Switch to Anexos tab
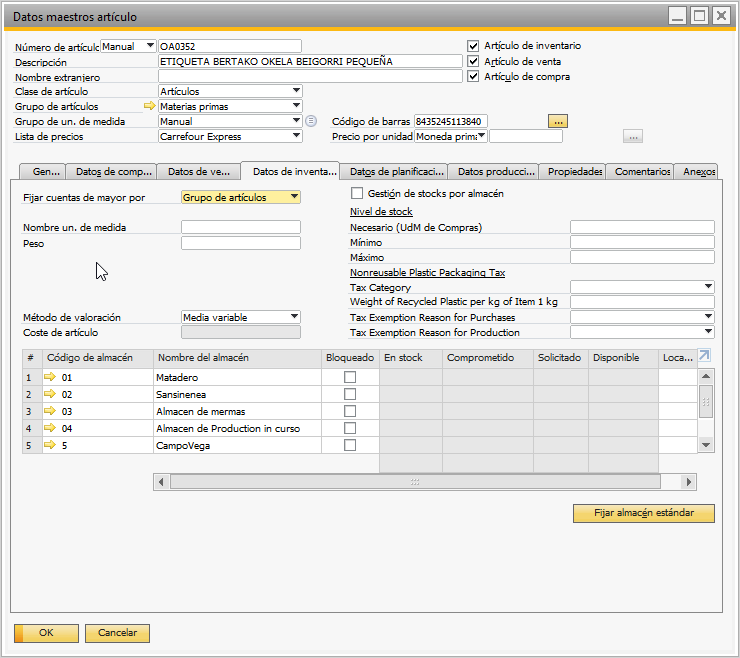740x658 pixels. point(696,171)
